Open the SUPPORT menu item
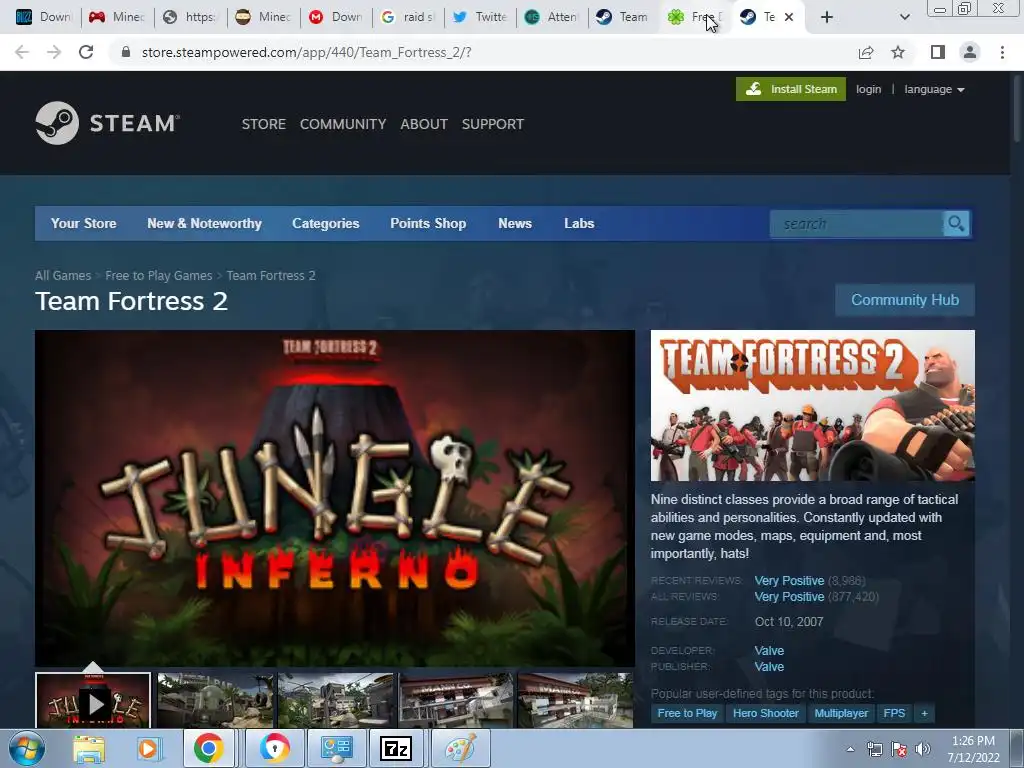Viewport: 1024px width, 768px height. (x=492, y=124)
